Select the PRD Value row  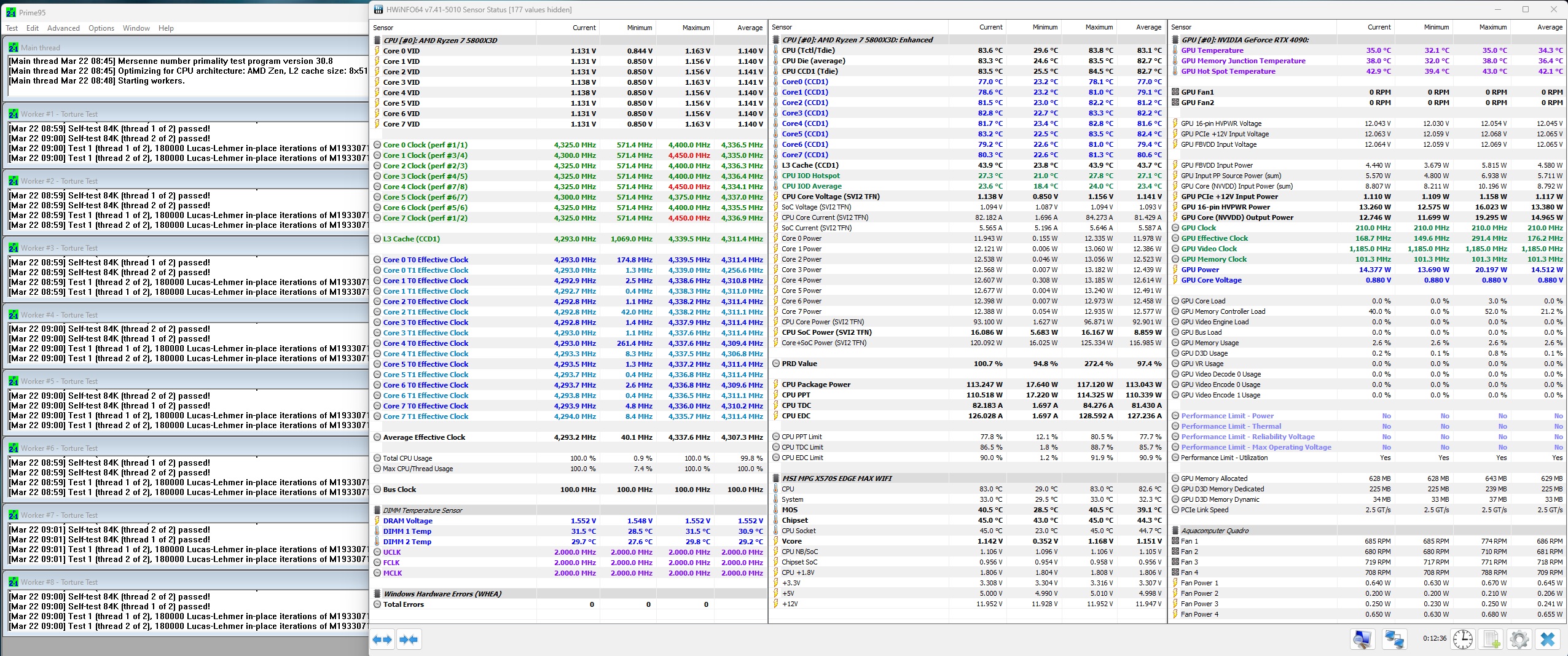(967, 364)
